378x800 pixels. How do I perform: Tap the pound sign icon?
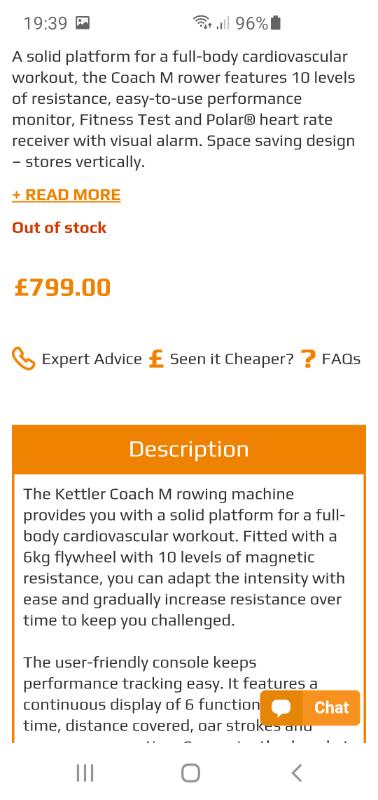(x=156, y=359)
